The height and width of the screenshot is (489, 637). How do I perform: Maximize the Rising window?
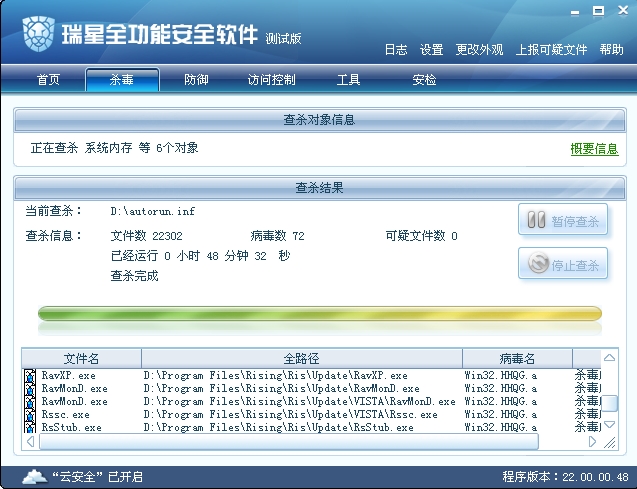[598, 11]
